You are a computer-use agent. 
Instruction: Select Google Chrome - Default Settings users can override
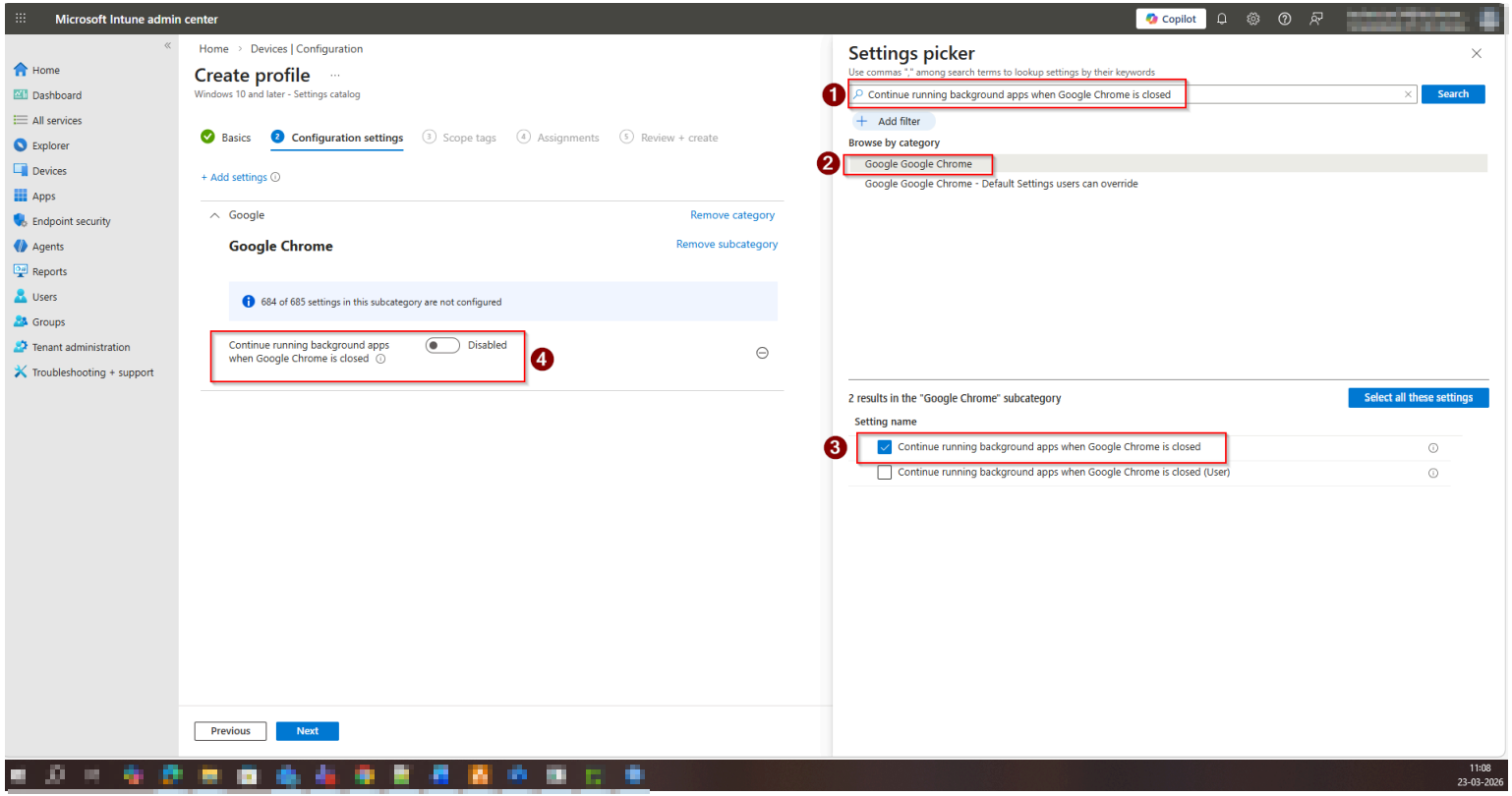[x=1168, y=184]
